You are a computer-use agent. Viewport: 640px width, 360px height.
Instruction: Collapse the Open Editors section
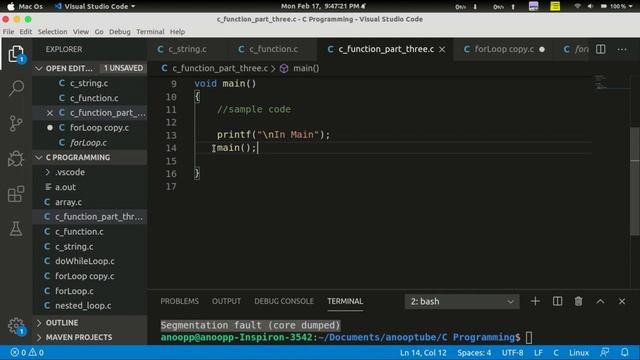pyautogui.click(x=39, y=68)
